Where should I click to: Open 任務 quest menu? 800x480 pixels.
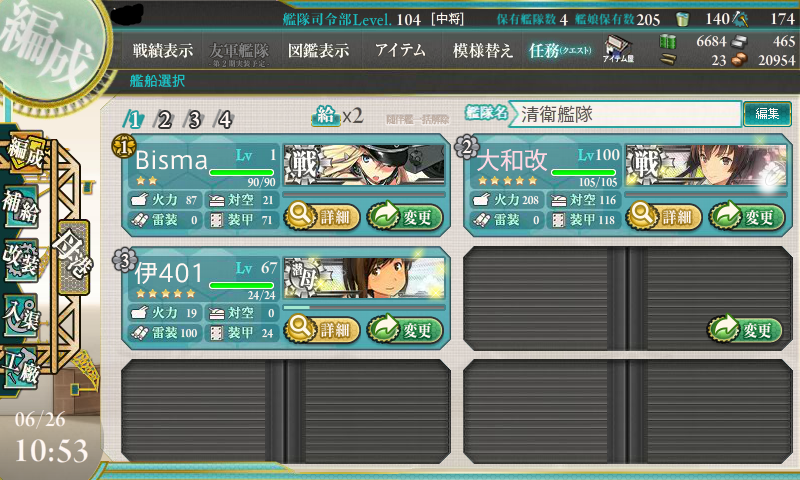pyautogui.click(x=560, y=50)
